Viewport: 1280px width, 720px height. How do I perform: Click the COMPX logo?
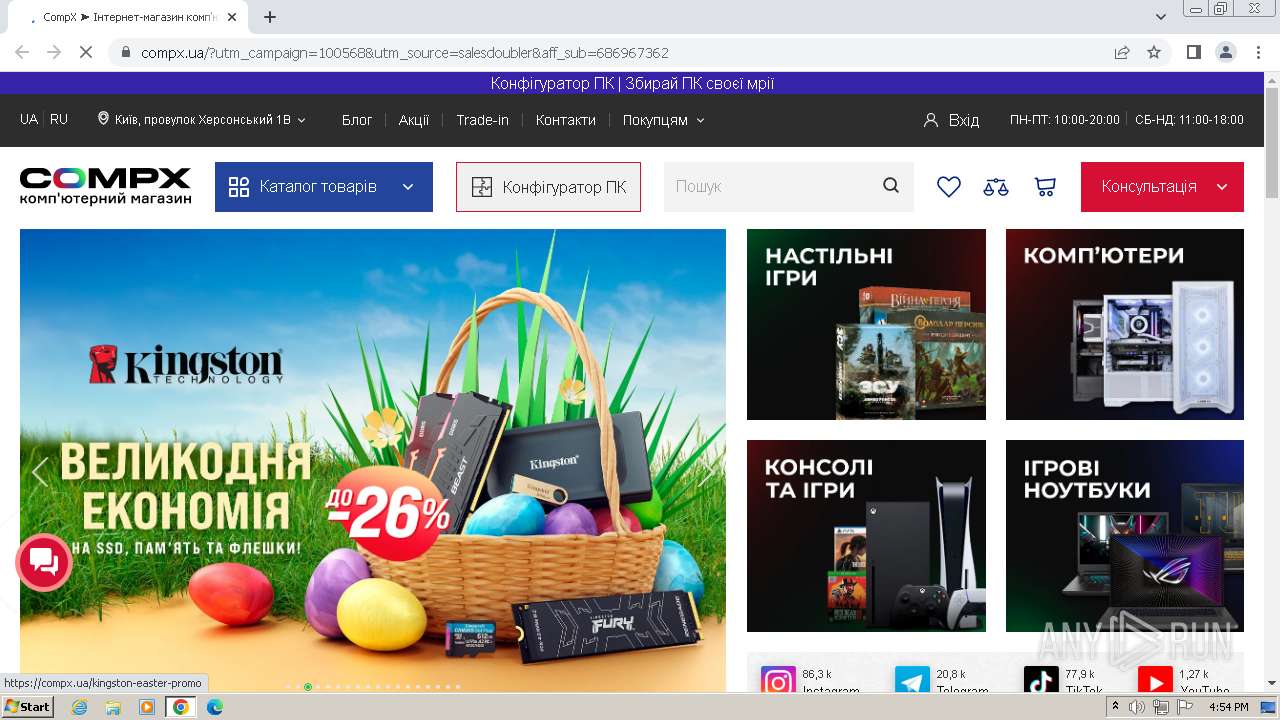coord(105,186)
